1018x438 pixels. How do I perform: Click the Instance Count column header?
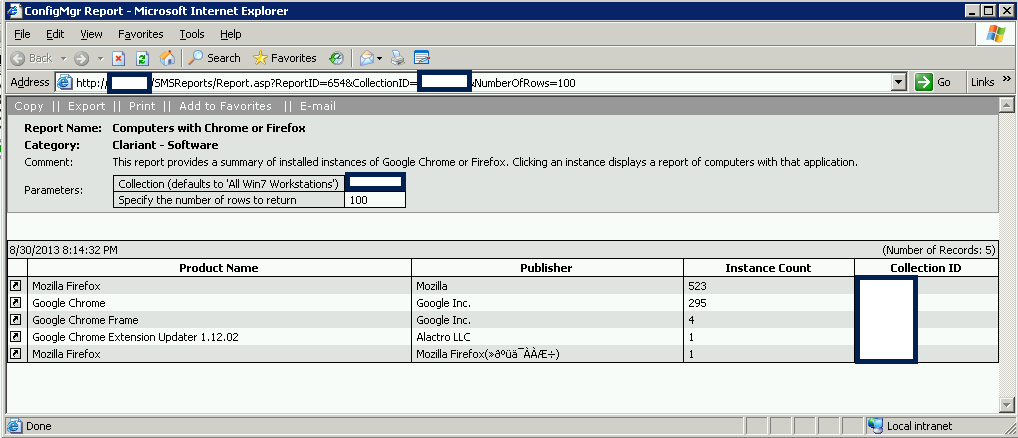(769, 268)
